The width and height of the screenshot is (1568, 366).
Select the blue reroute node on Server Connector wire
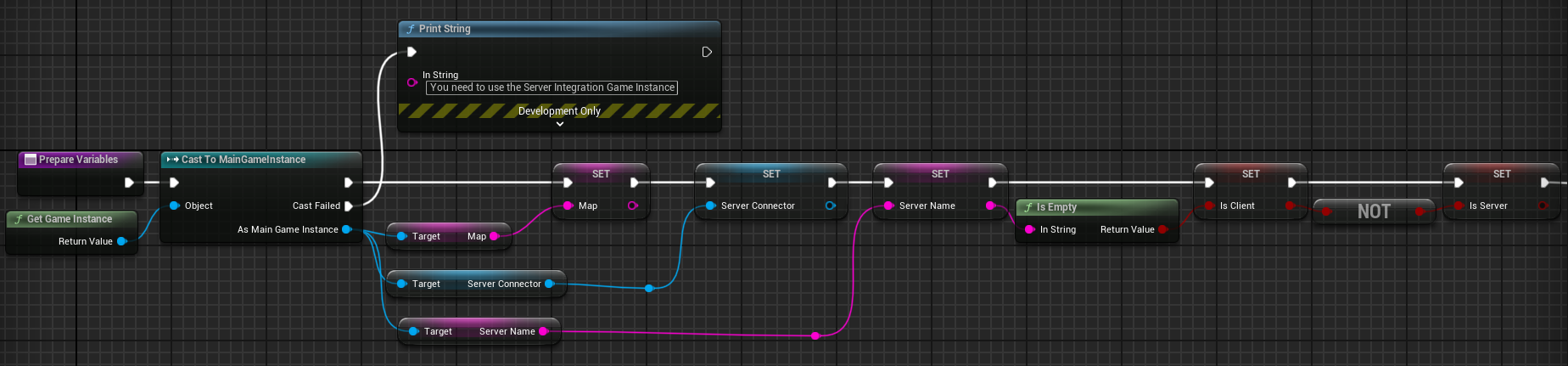tap(649, 289)
